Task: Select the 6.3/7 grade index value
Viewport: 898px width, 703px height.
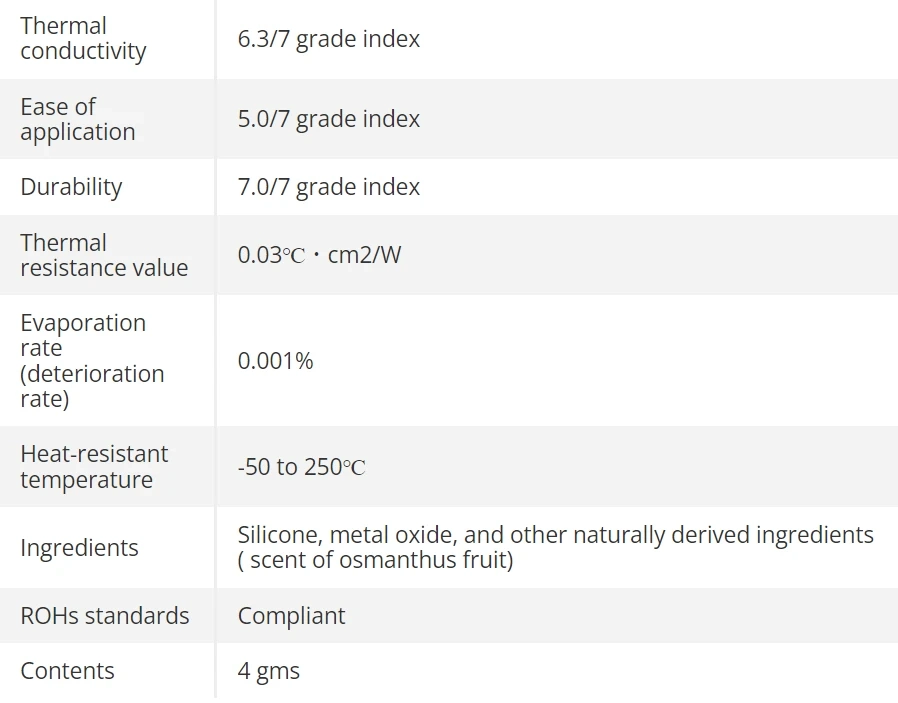Action: coord(328,39)
